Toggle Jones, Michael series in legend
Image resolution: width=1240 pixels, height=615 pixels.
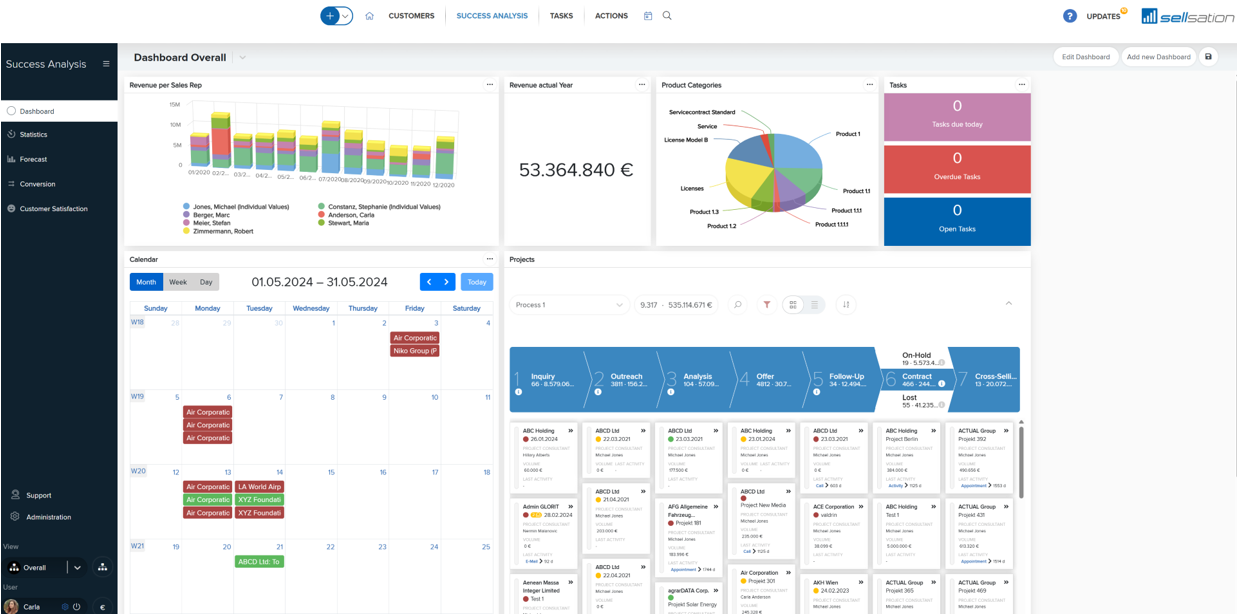[x=236, y=207]
